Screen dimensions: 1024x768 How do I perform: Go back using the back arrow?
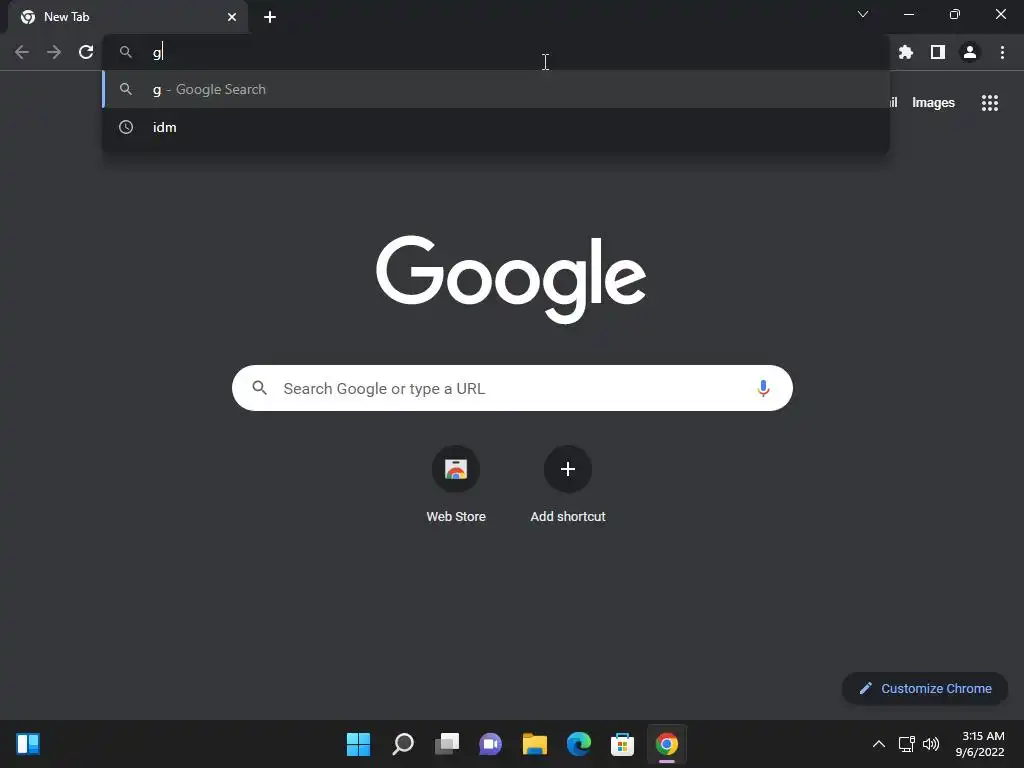click(x=22, y=52)
